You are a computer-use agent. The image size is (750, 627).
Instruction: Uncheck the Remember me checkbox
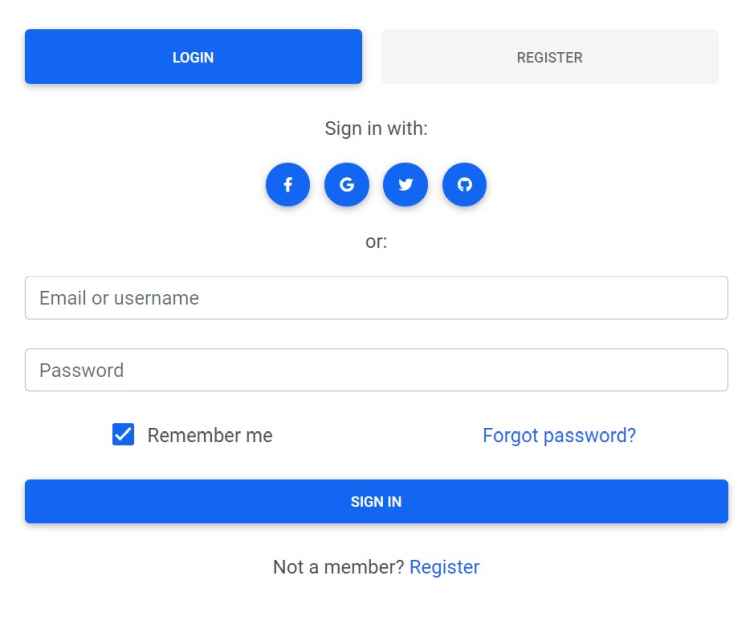click(x=123, y=435)
